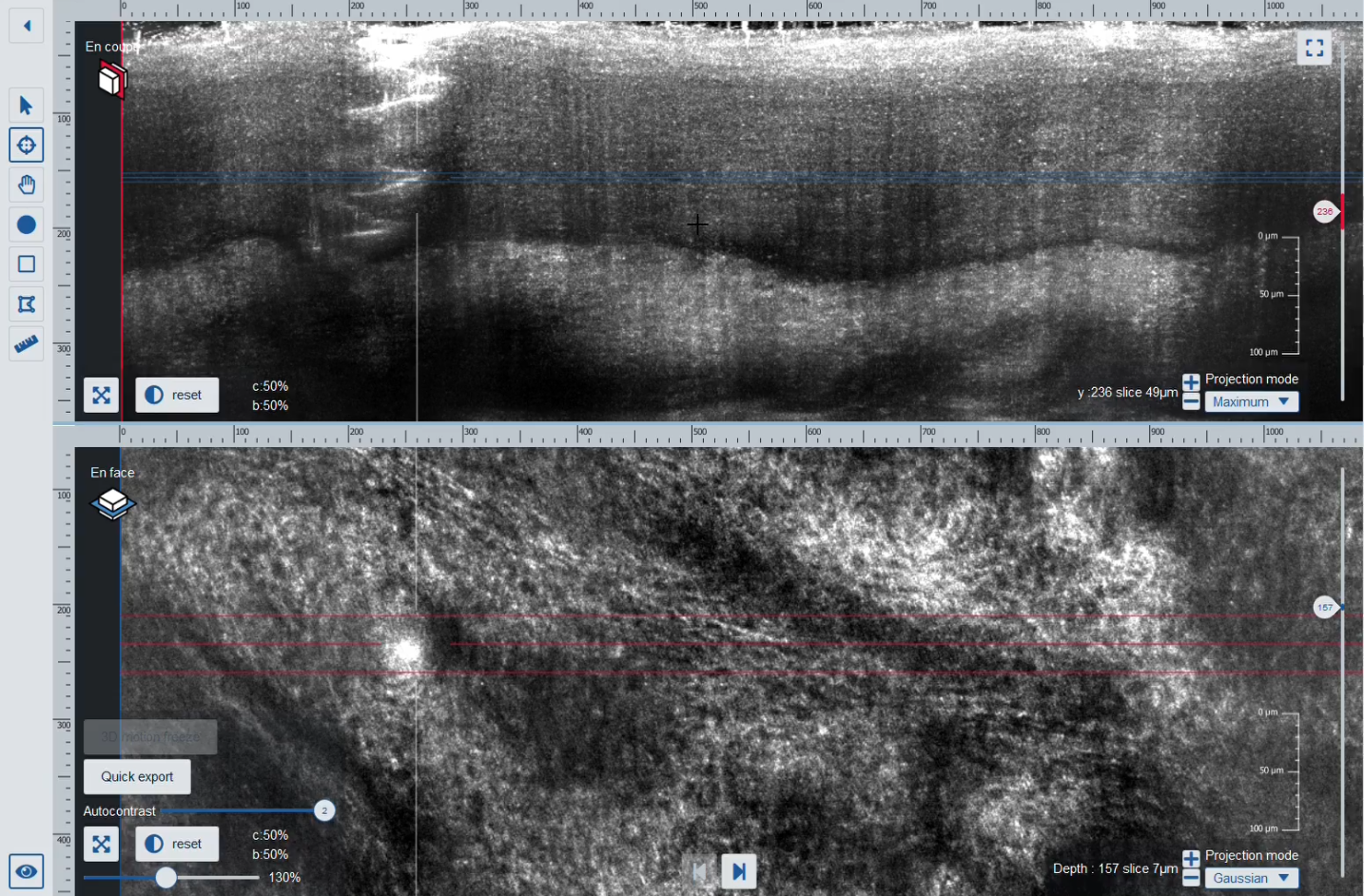The width and height of the screenshot is (1364, 896).
Task: Open En coupe Projection mode Maximum dropdown
Action: point(1251,402)
